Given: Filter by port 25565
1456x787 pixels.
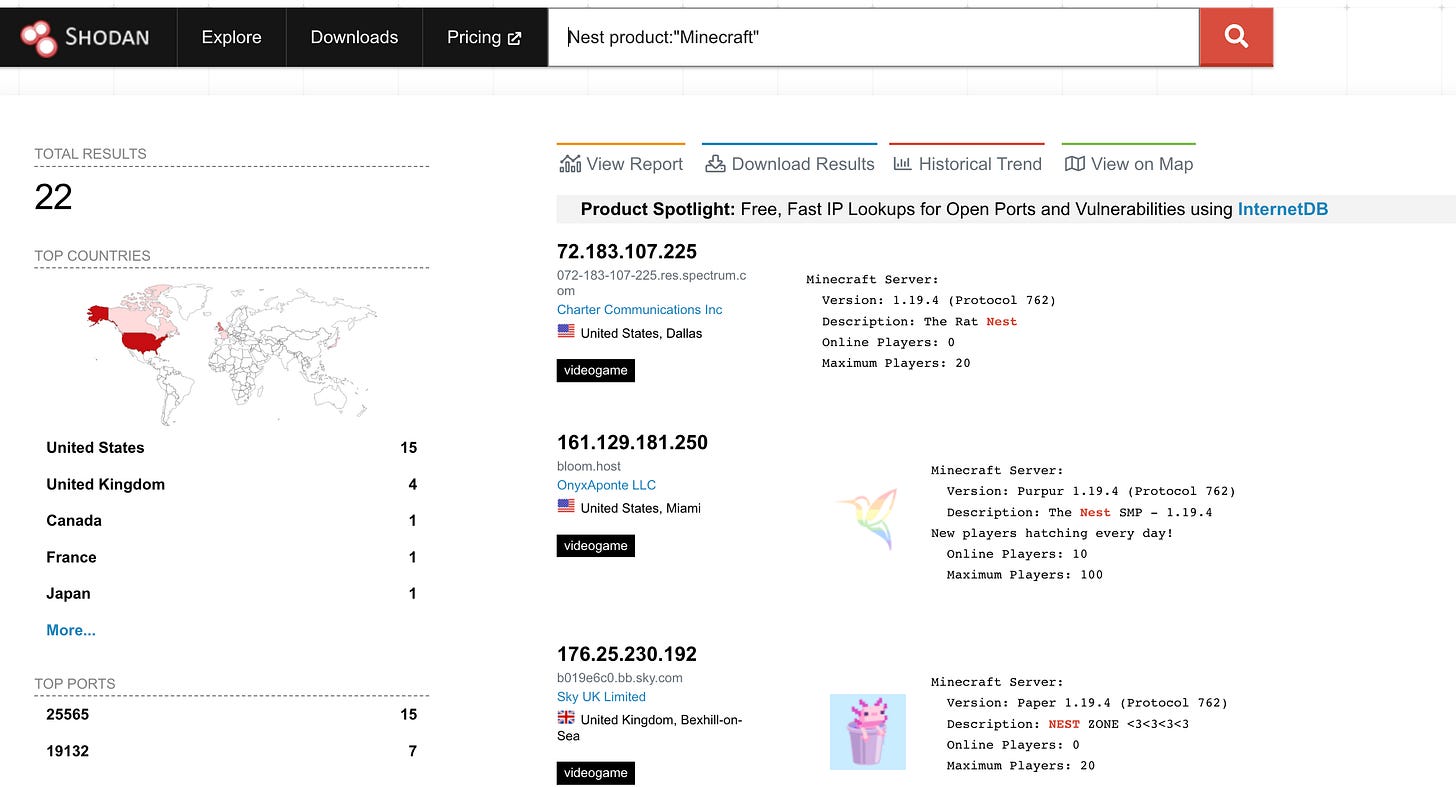Looking at the screenshot, I should tap(231, 714).
